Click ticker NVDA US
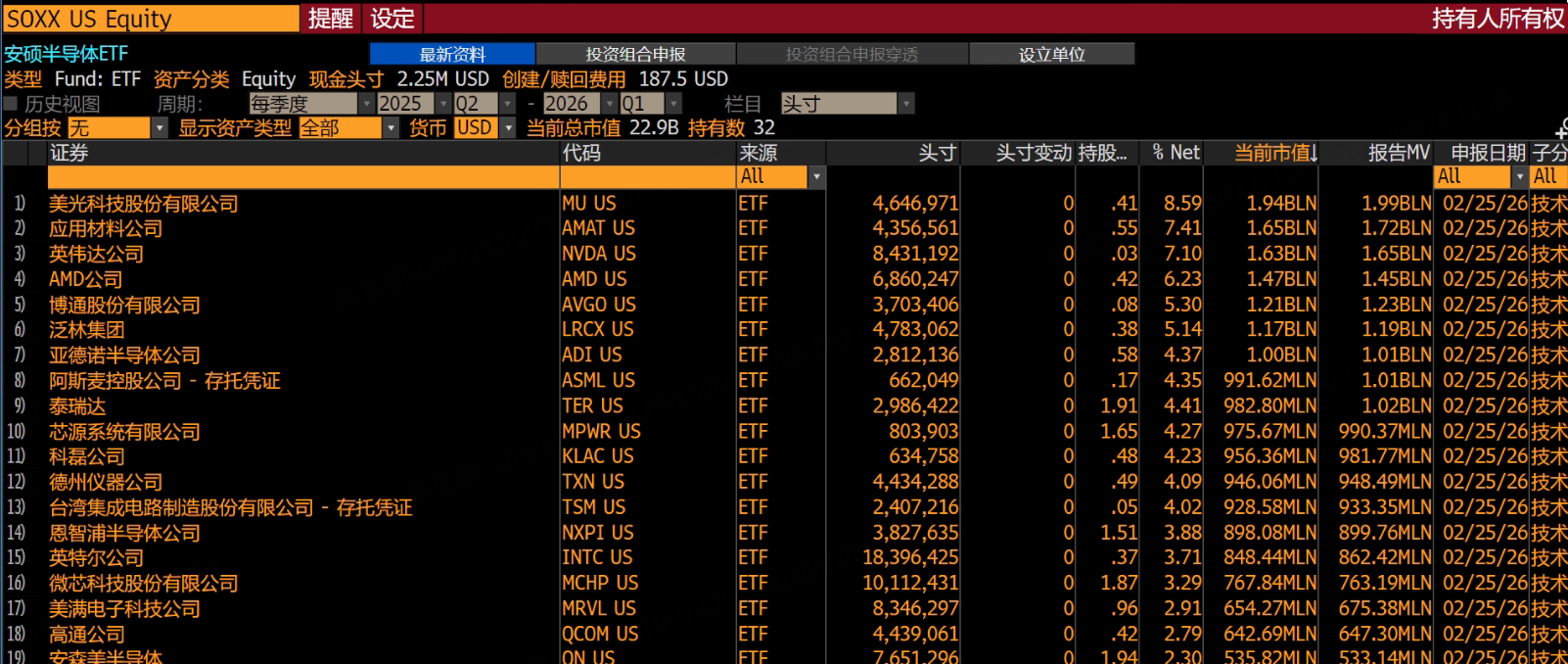Viewport: 1568px width, 664px height. pos(599,254)
